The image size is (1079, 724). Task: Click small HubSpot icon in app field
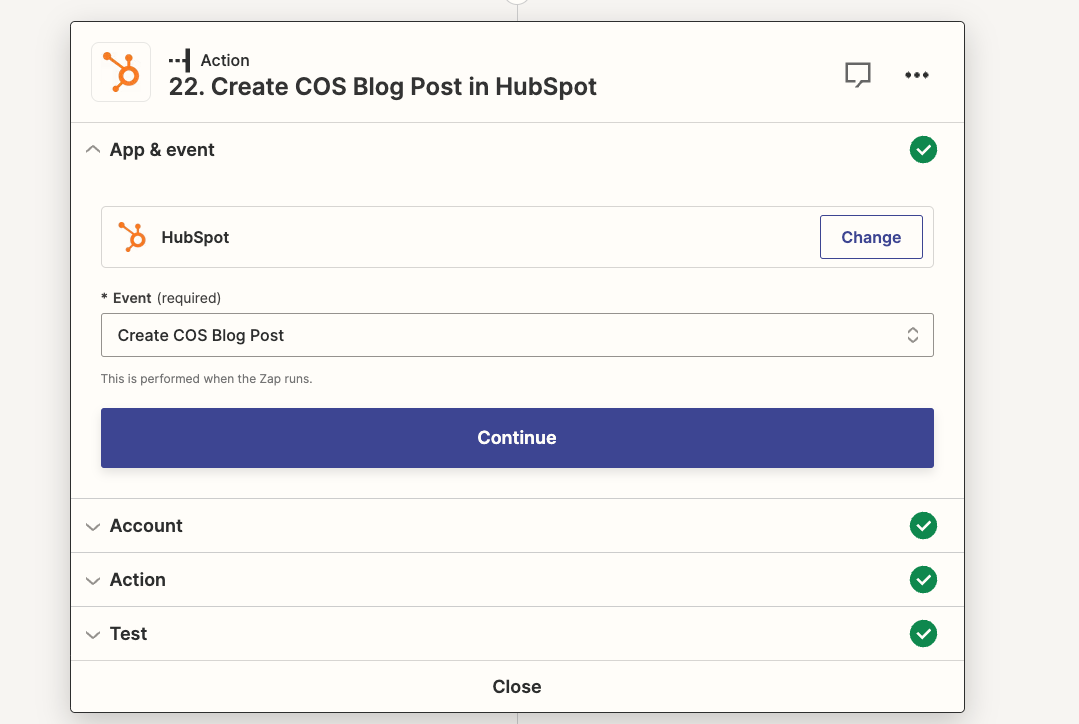point(132,237)
